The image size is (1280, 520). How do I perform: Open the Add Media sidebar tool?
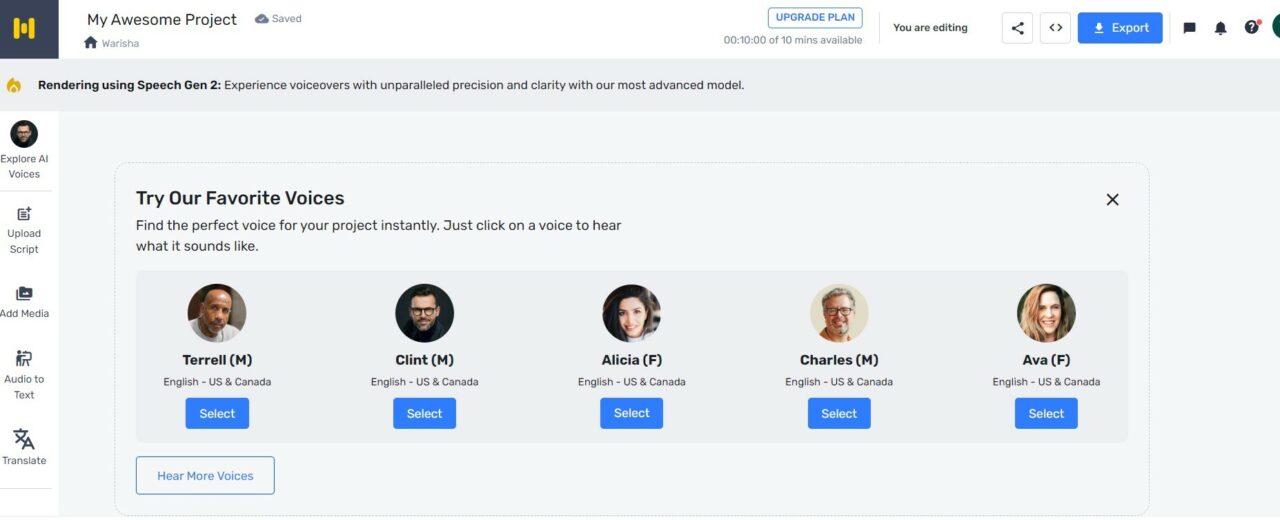pyautogui.click(x=24, y=301)
